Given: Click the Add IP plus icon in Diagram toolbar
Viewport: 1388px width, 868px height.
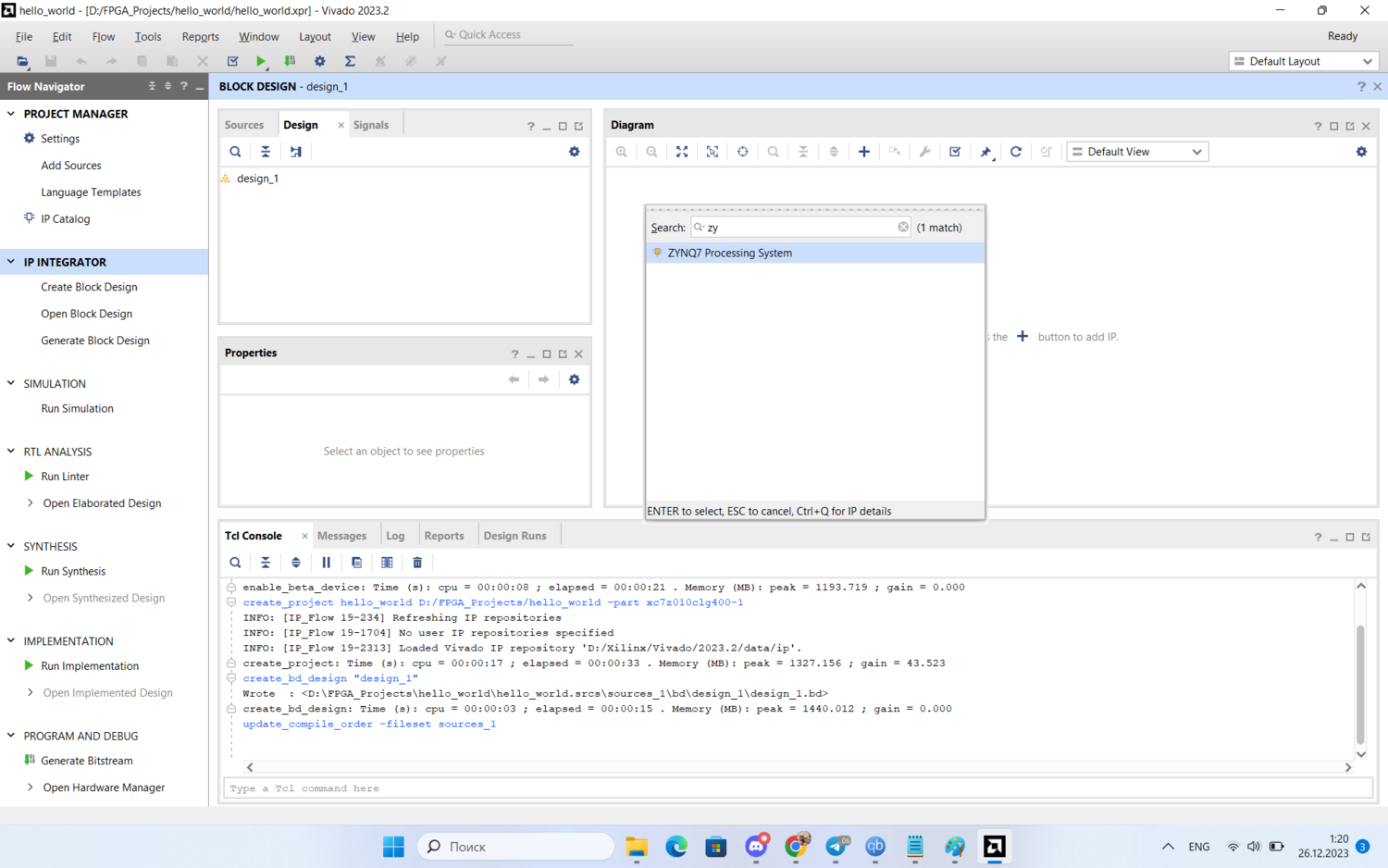Looking at the screenshot, I should [x=863, y=152].
